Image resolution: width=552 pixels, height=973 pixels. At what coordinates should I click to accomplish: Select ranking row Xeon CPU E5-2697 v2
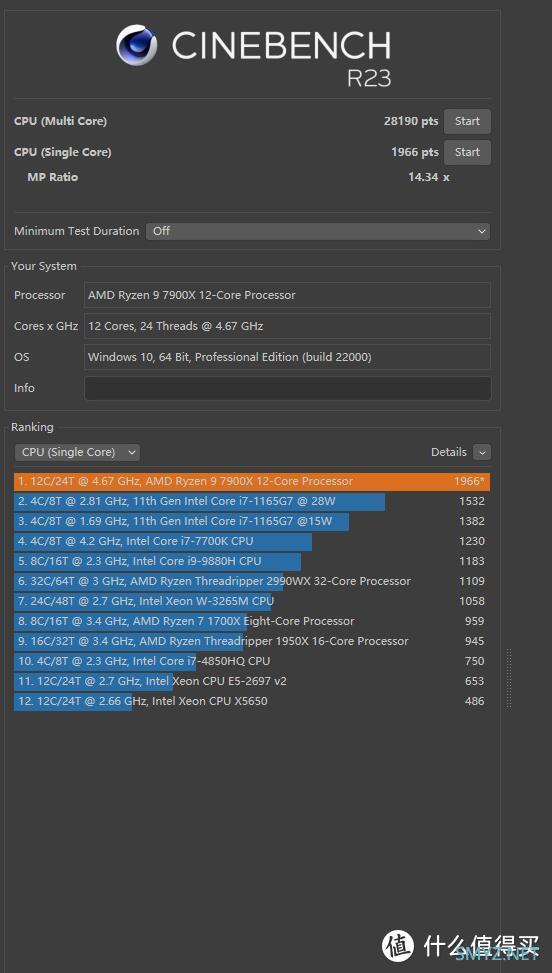(x=252, y=681)
